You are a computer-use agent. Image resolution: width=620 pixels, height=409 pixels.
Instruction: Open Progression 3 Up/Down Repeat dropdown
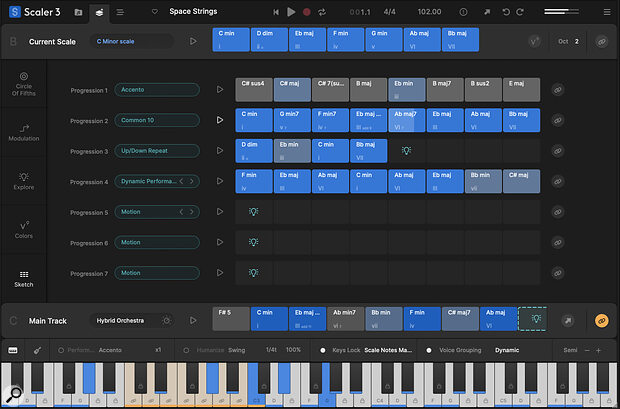click(x=157, y=151)
